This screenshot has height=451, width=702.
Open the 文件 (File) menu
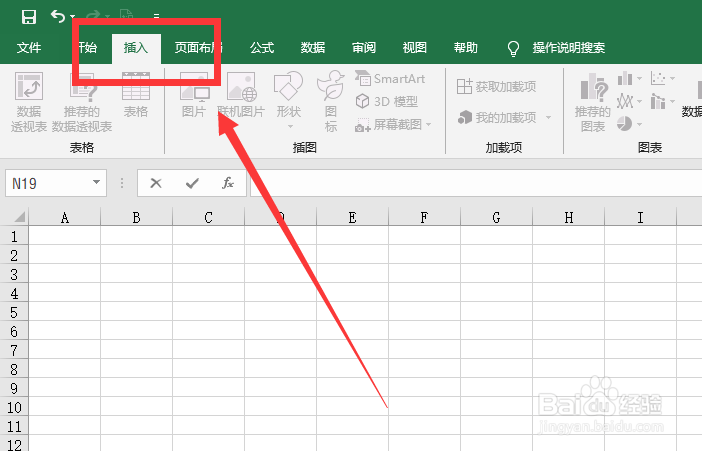pyautogui.click(x=29, y=47)
